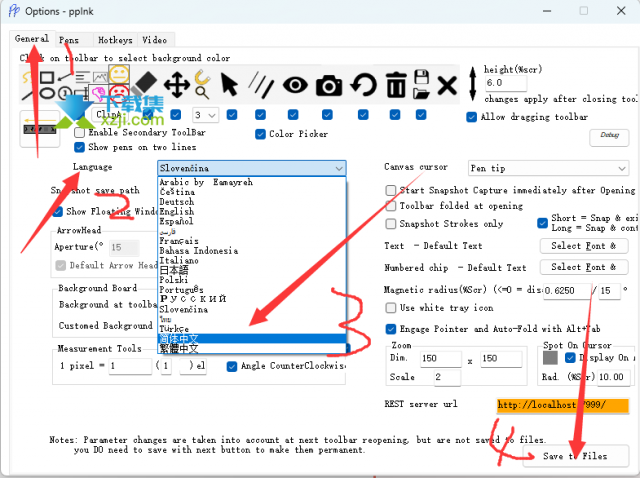The width and height of the screenshot is (640, 478).
Task: Select the numbered chip tool icon
Action: click(65, 93)
